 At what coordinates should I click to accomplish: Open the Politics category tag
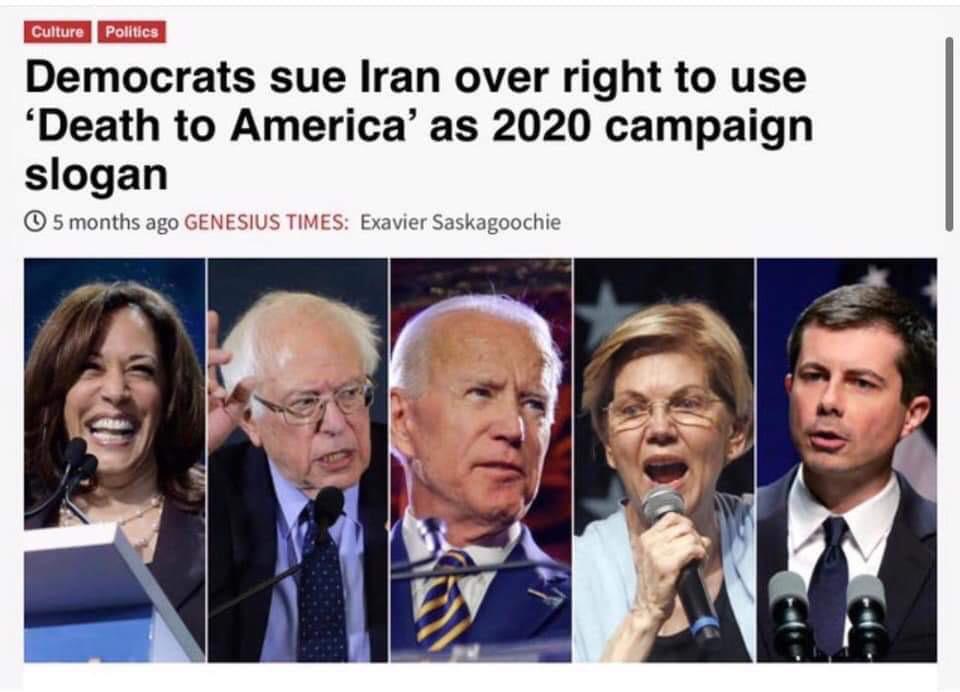coord(132,32)
